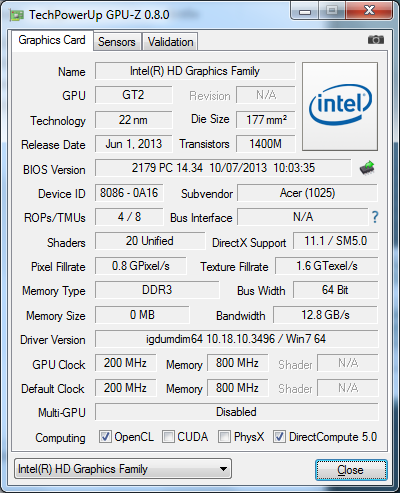Click the BIOS Version field

pos(223,168)
